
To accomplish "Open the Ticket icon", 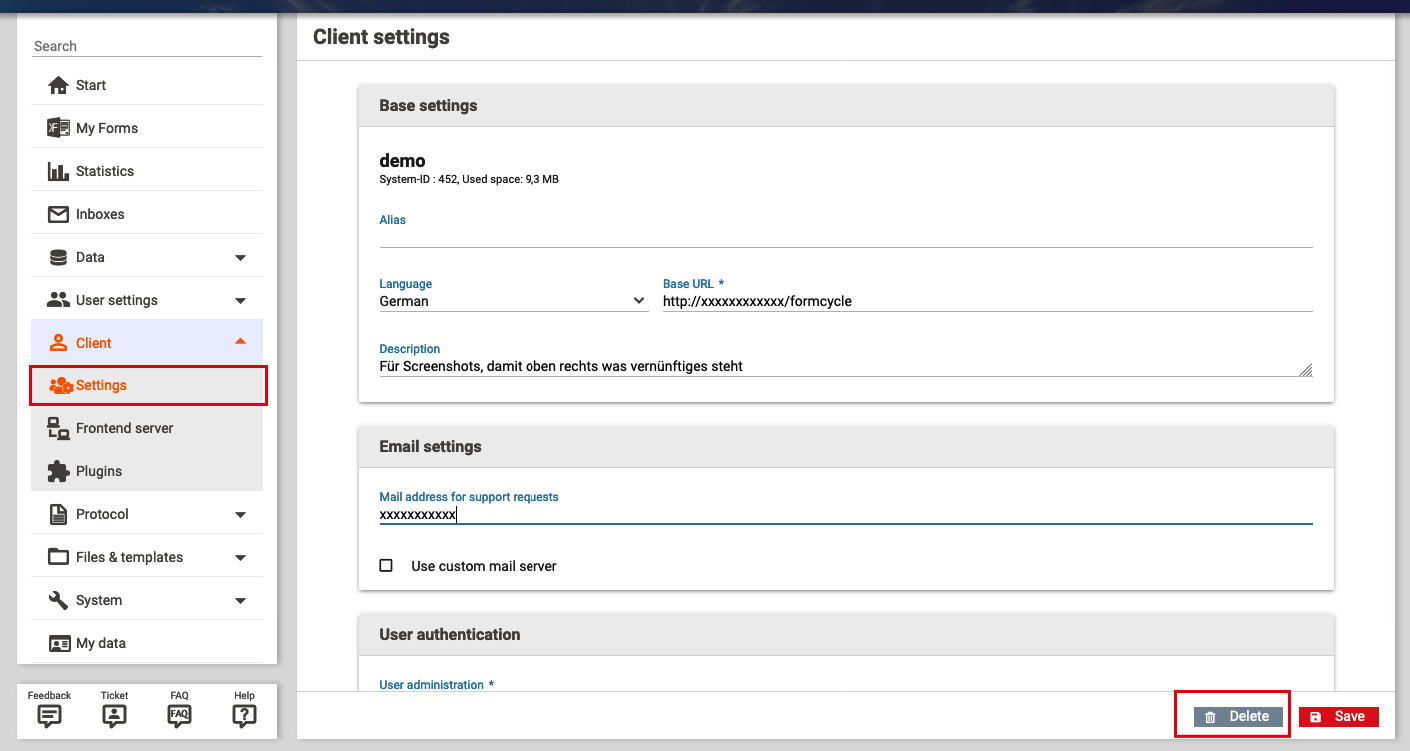I will (114, 715).
